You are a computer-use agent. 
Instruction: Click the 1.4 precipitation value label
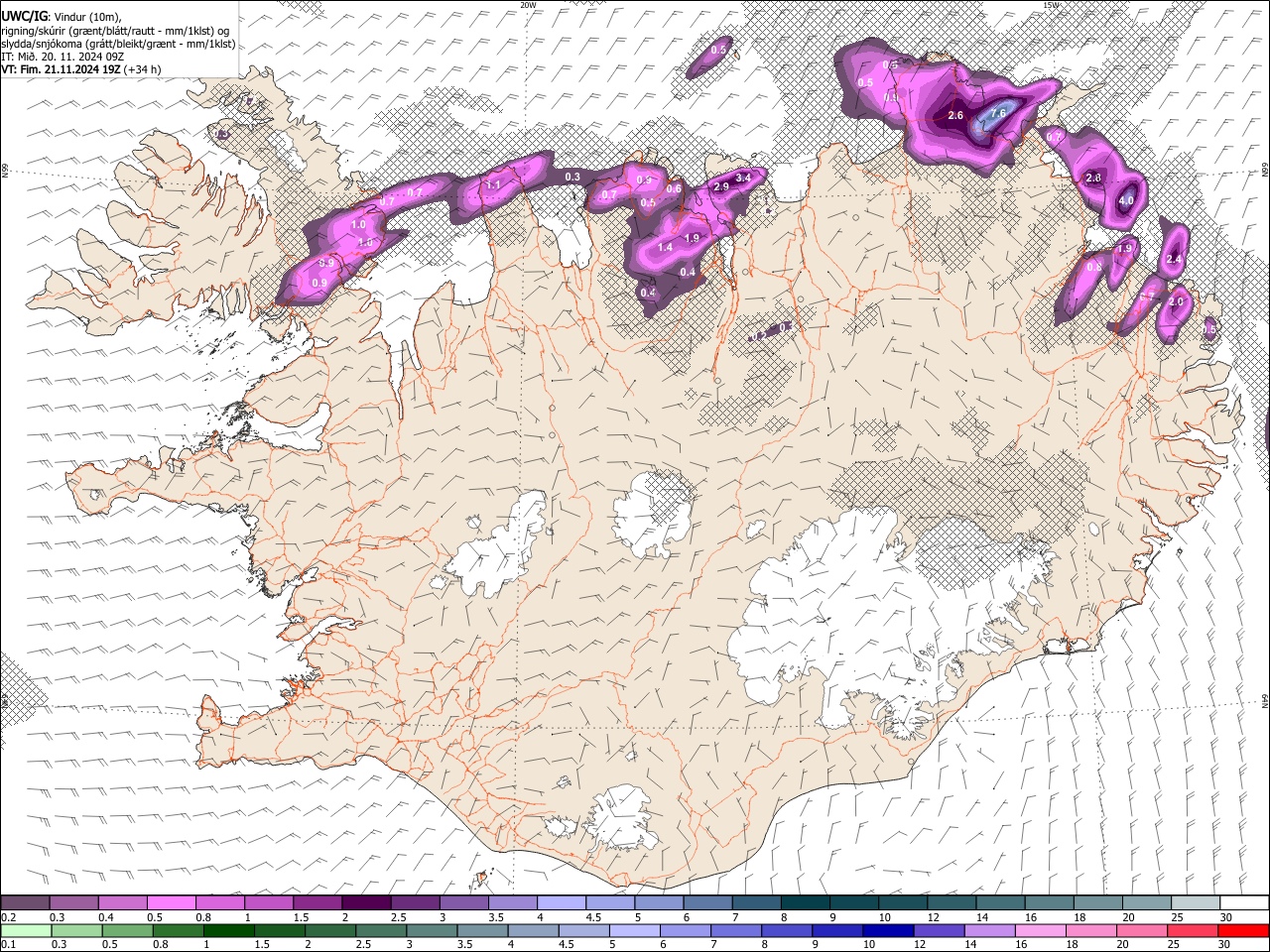[666, 247]
